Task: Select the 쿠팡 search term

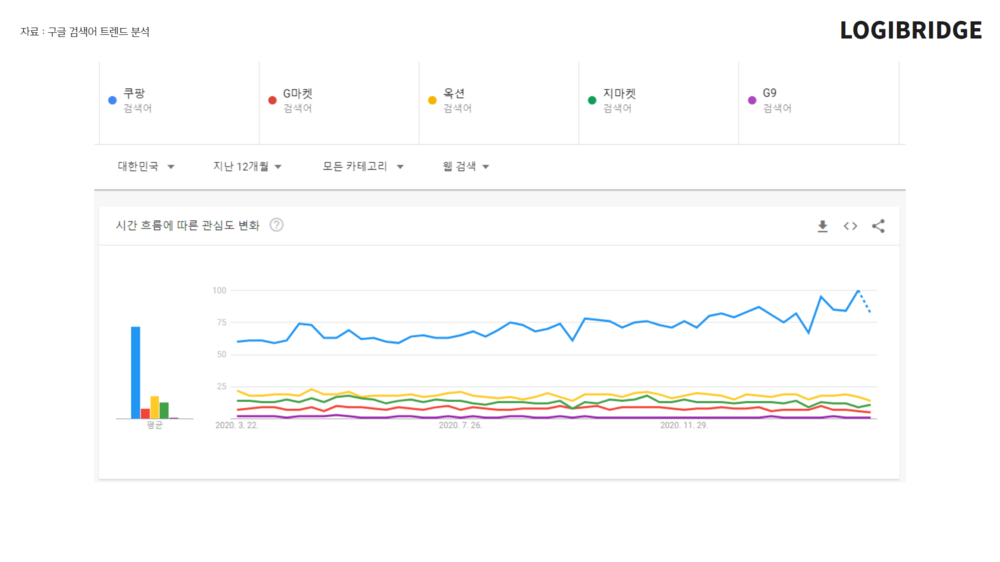Action: coord(134,93)
